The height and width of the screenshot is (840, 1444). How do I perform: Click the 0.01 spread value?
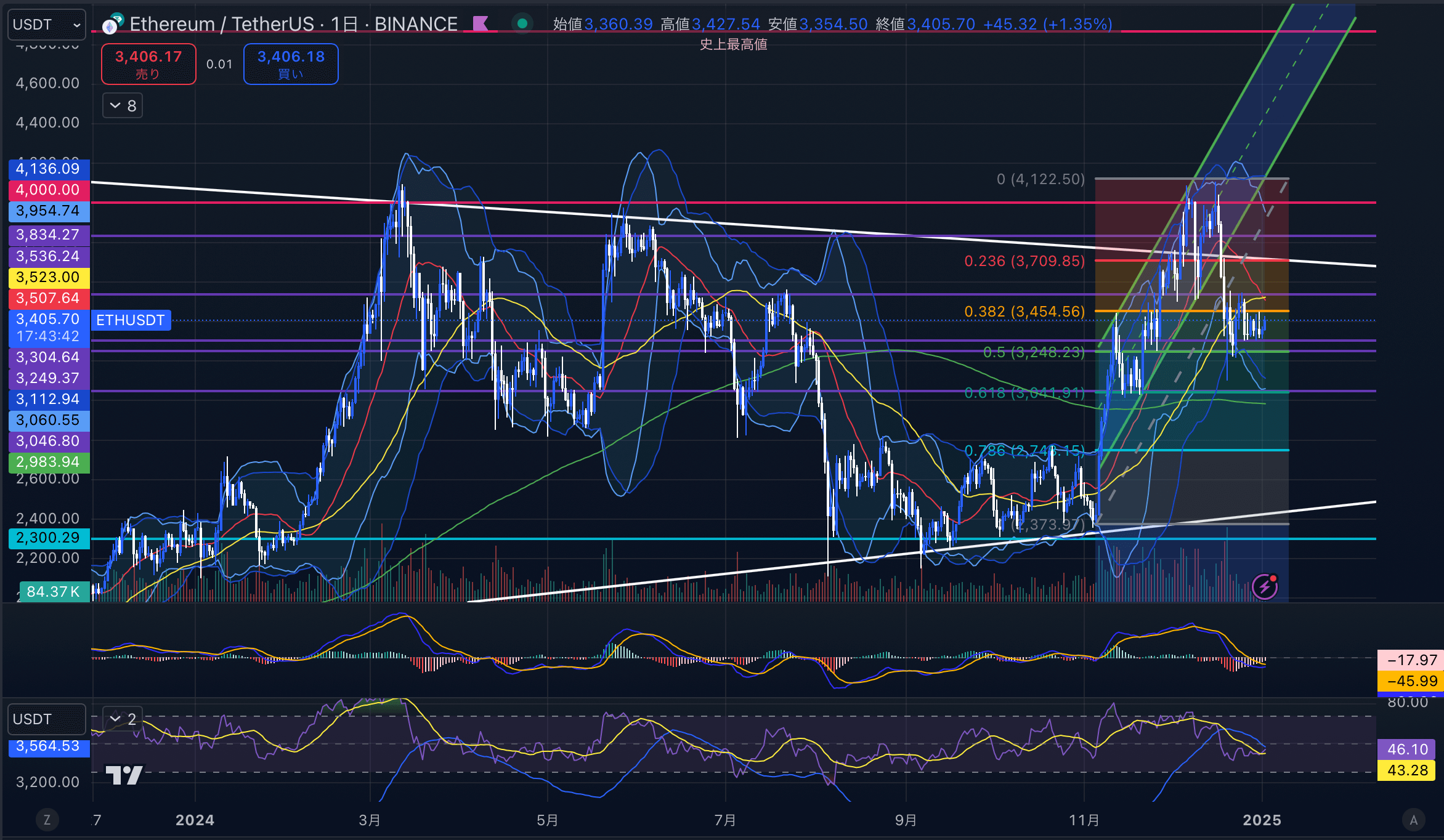(x=219, y=64)
